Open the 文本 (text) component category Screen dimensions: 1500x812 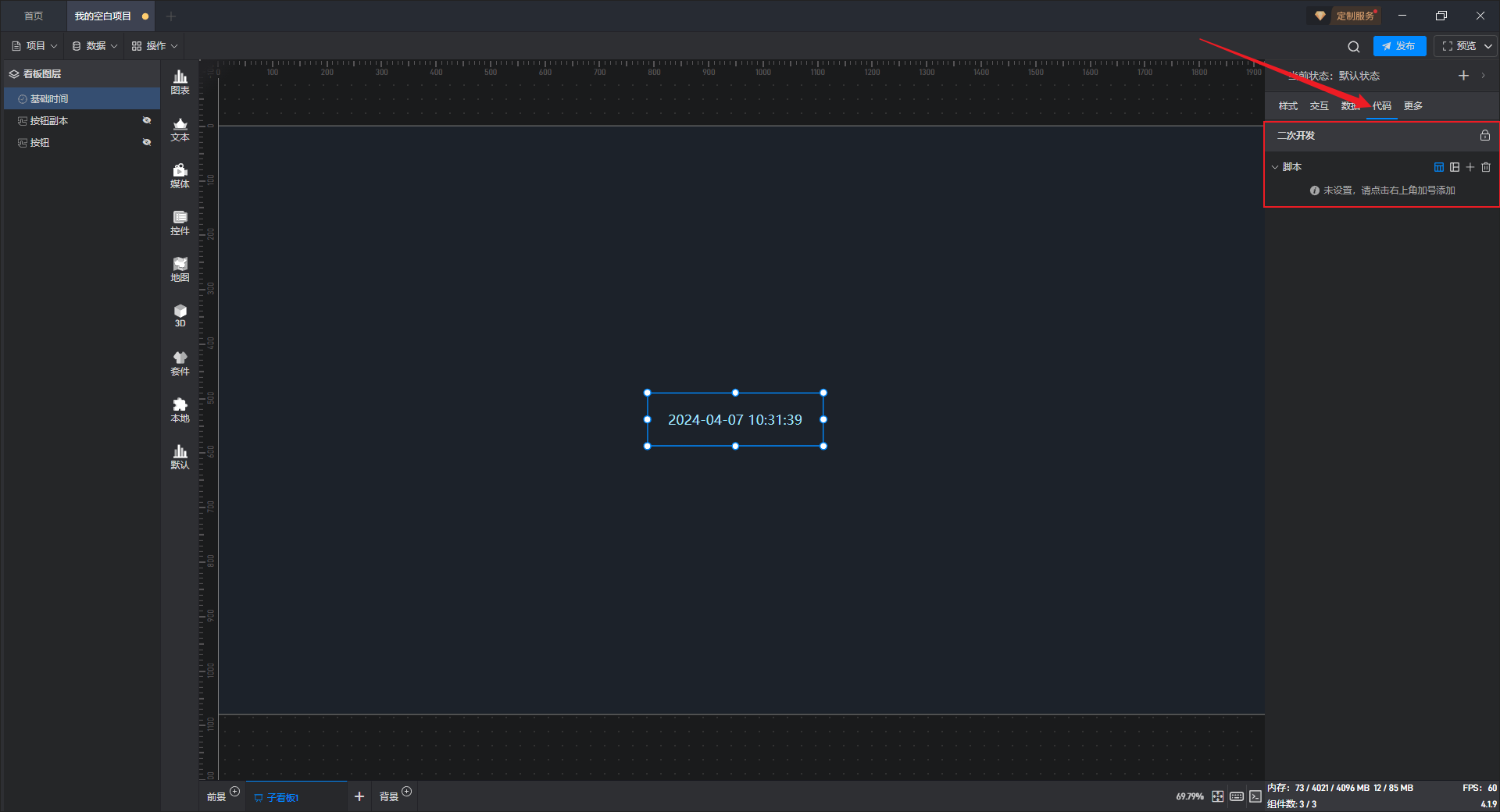180,129
